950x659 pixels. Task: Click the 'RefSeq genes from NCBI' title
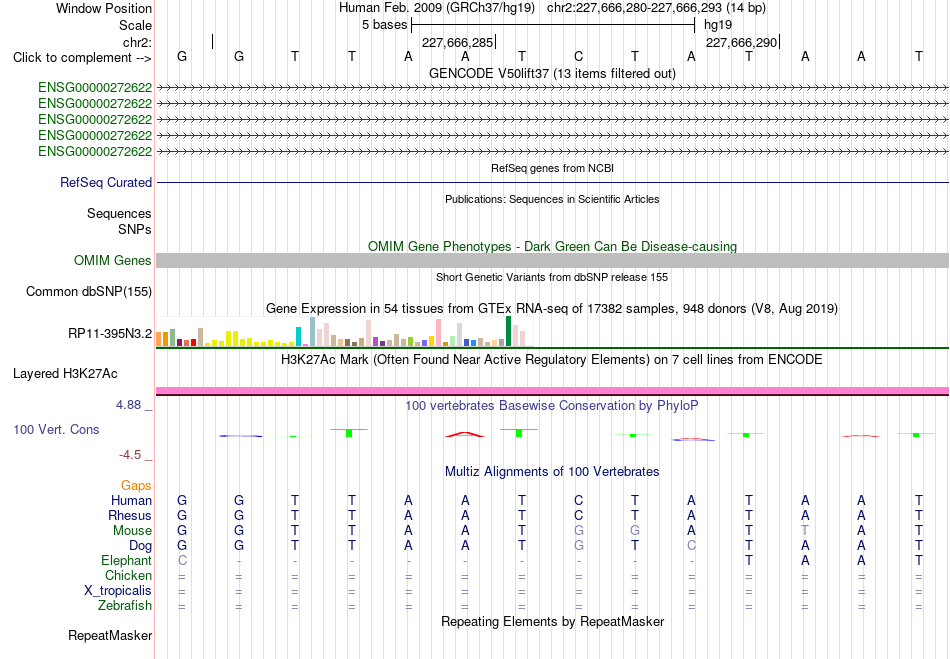(552, 168)
